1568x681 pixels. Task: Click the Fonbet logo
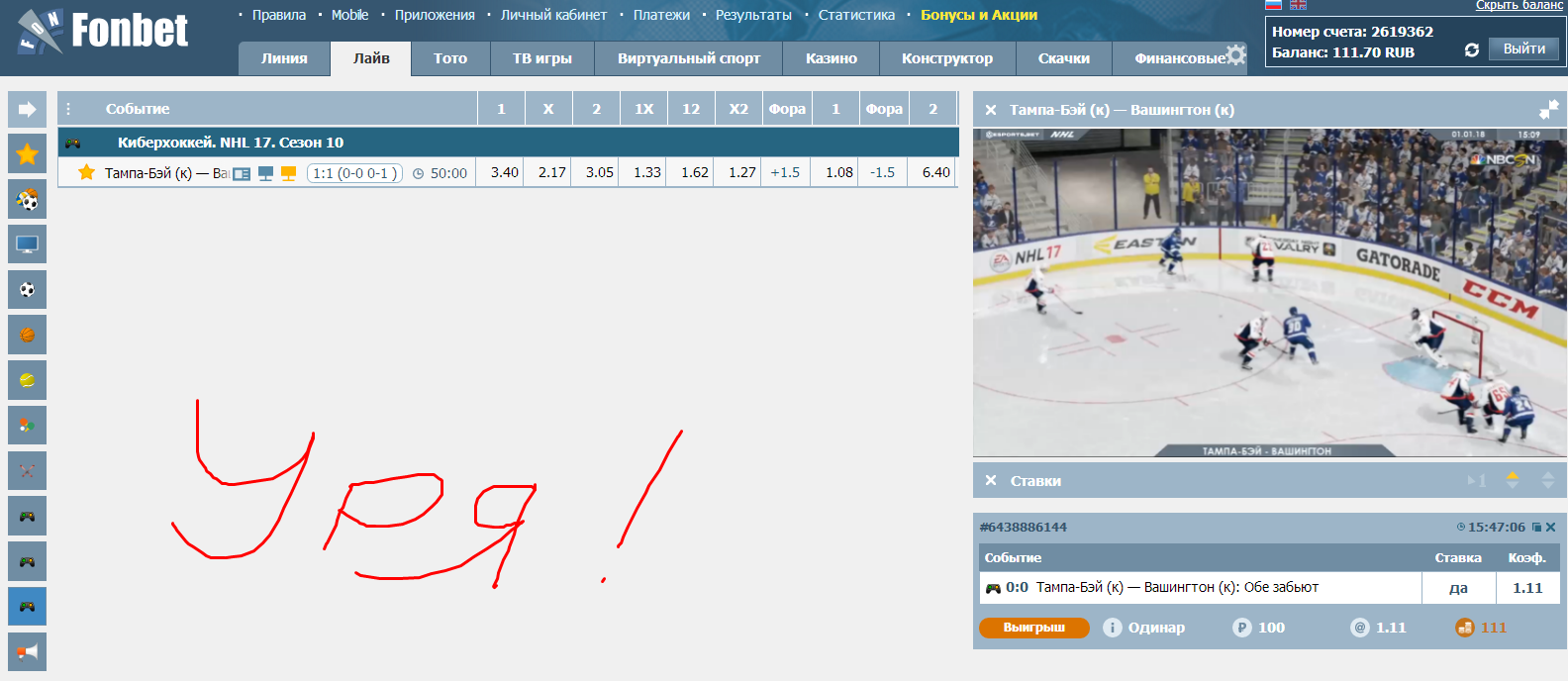[x=103, y=32]
